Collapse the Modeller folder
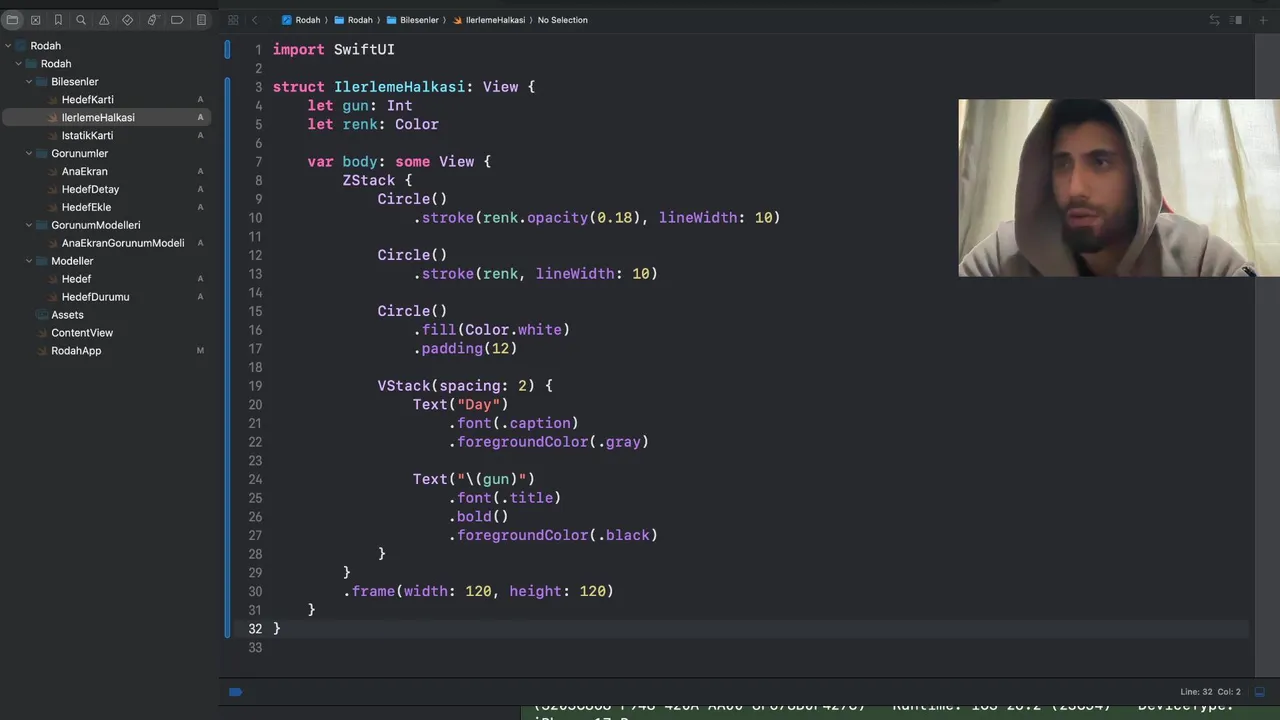 pyautogui.click(x=29, y=262)
